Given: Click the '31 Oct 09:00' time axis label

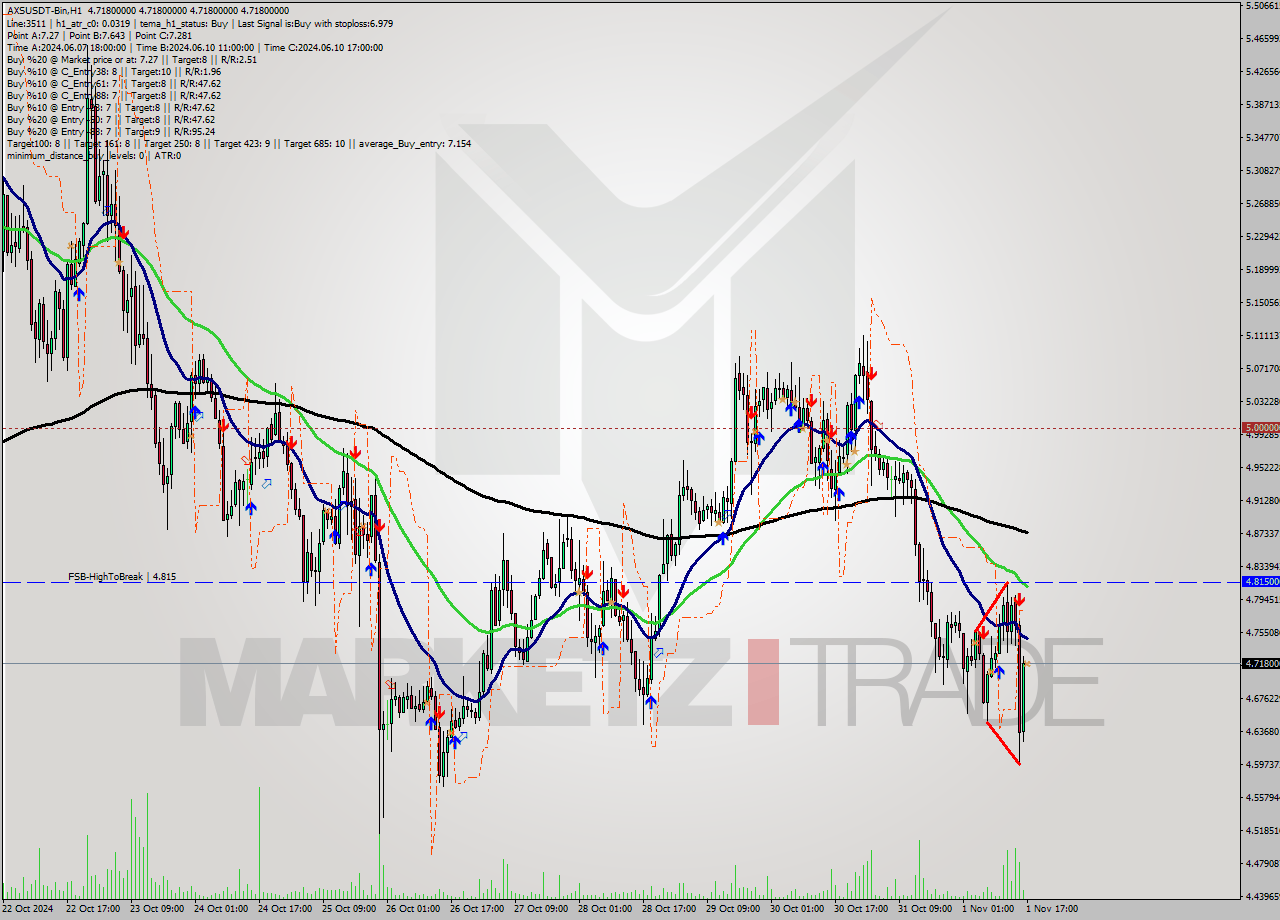Looking at the screenshot, I should coord(925,909).
